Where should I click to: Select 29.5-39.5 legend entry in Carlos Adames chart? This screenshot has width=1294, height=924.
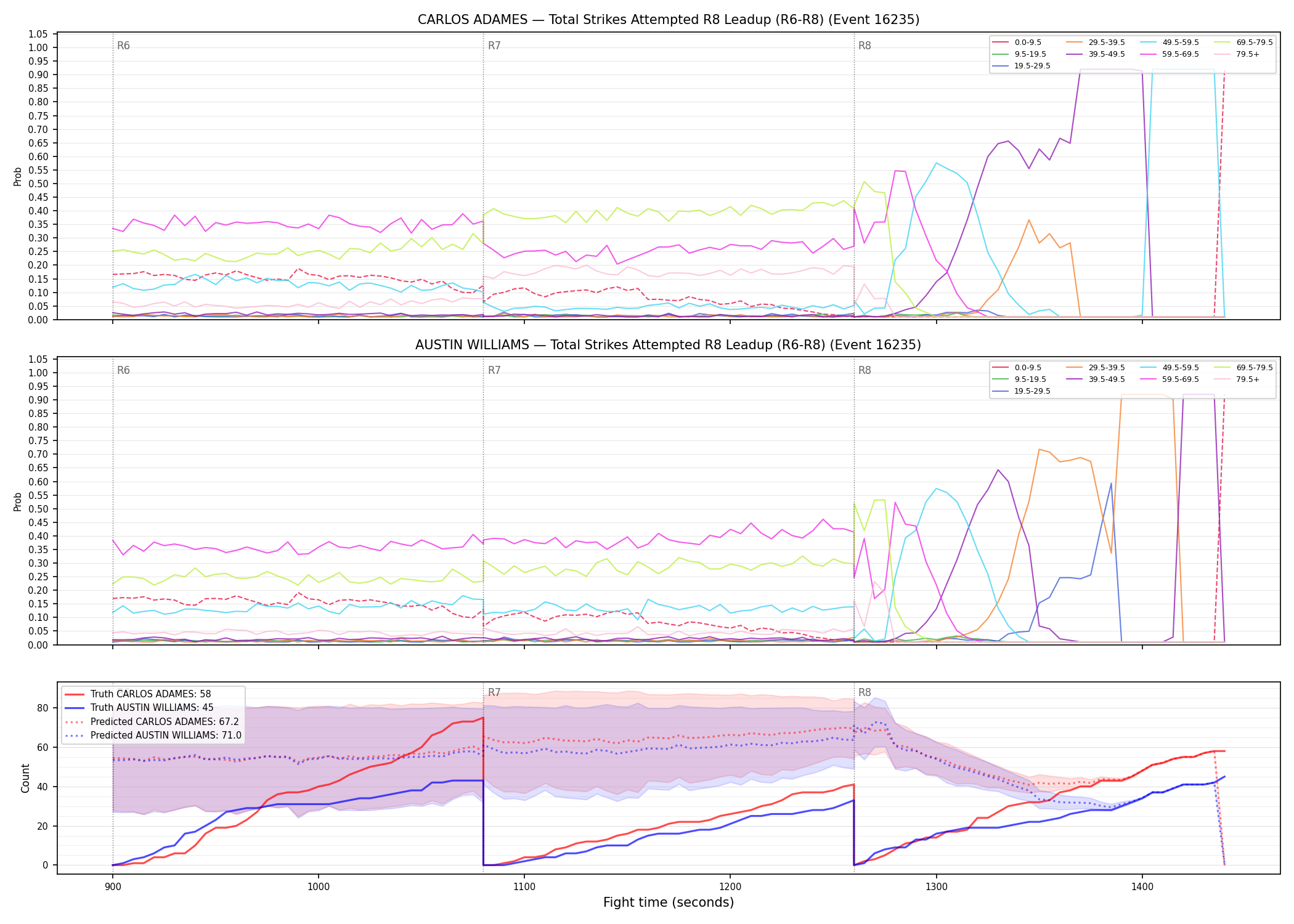click(x=1096, y=43)
